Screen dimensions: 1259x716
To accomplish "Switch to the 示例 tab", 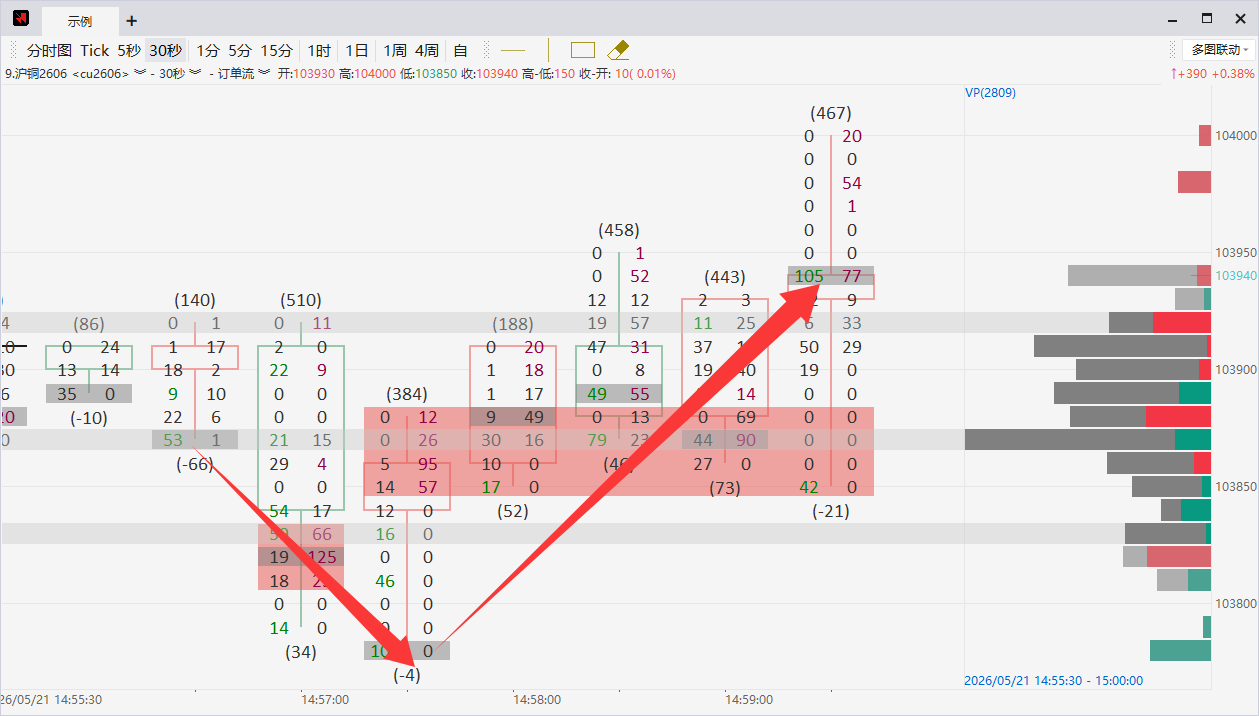I will tap(80, 21).
